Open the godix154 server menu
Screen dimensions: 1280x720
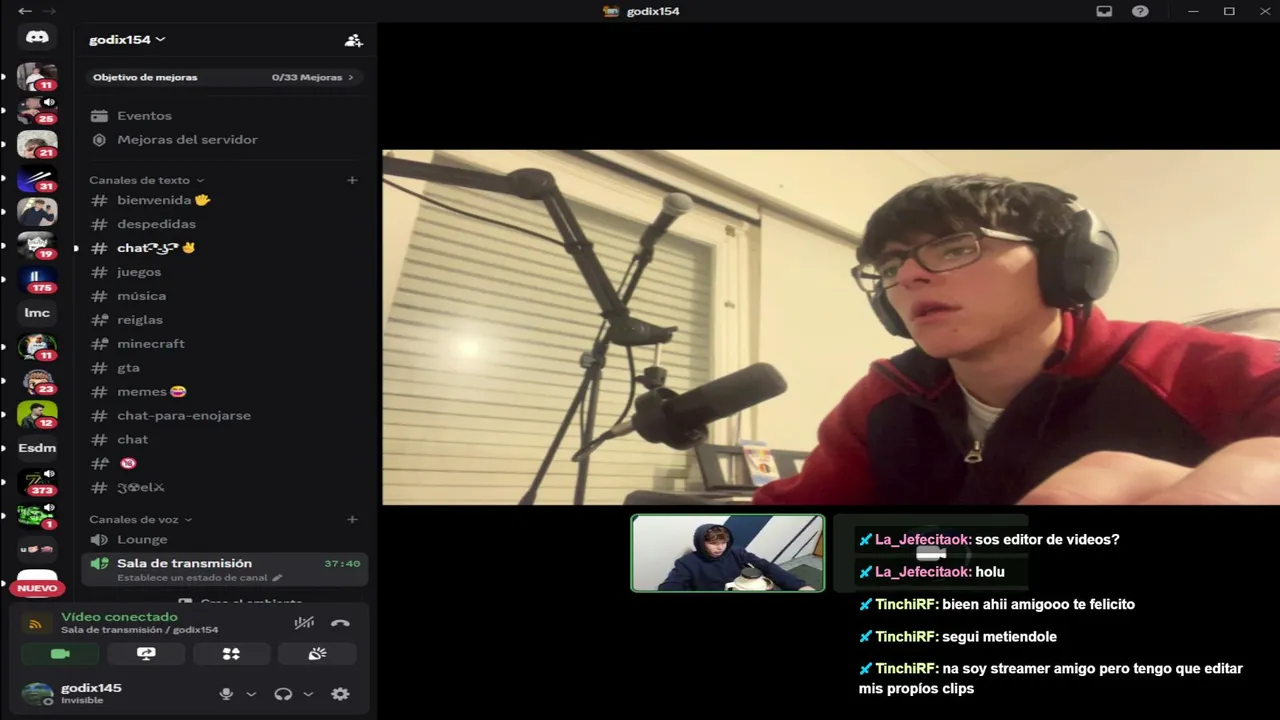coord(127,40)
